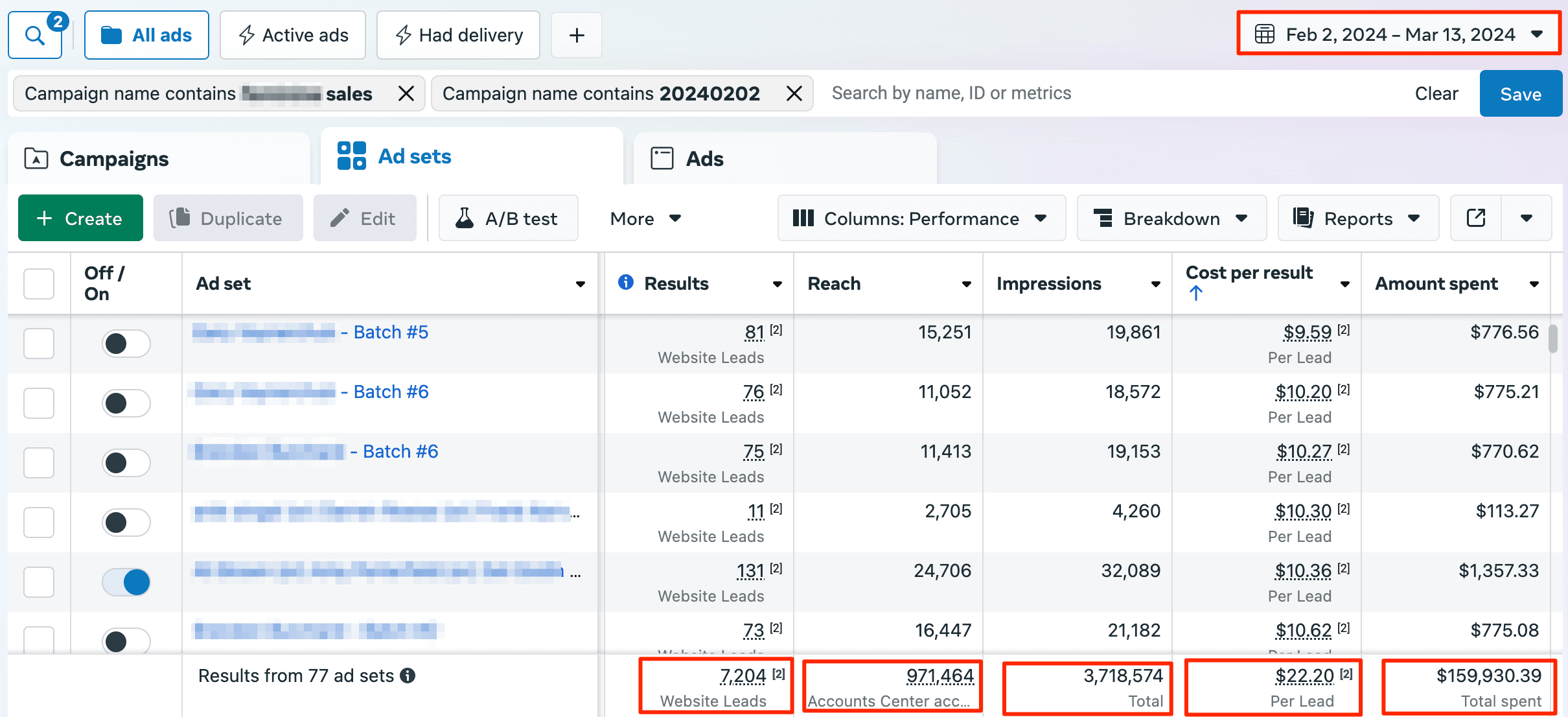Toggle the first Batch #6 ad set ($775.21)

click(x=126, y=403)
